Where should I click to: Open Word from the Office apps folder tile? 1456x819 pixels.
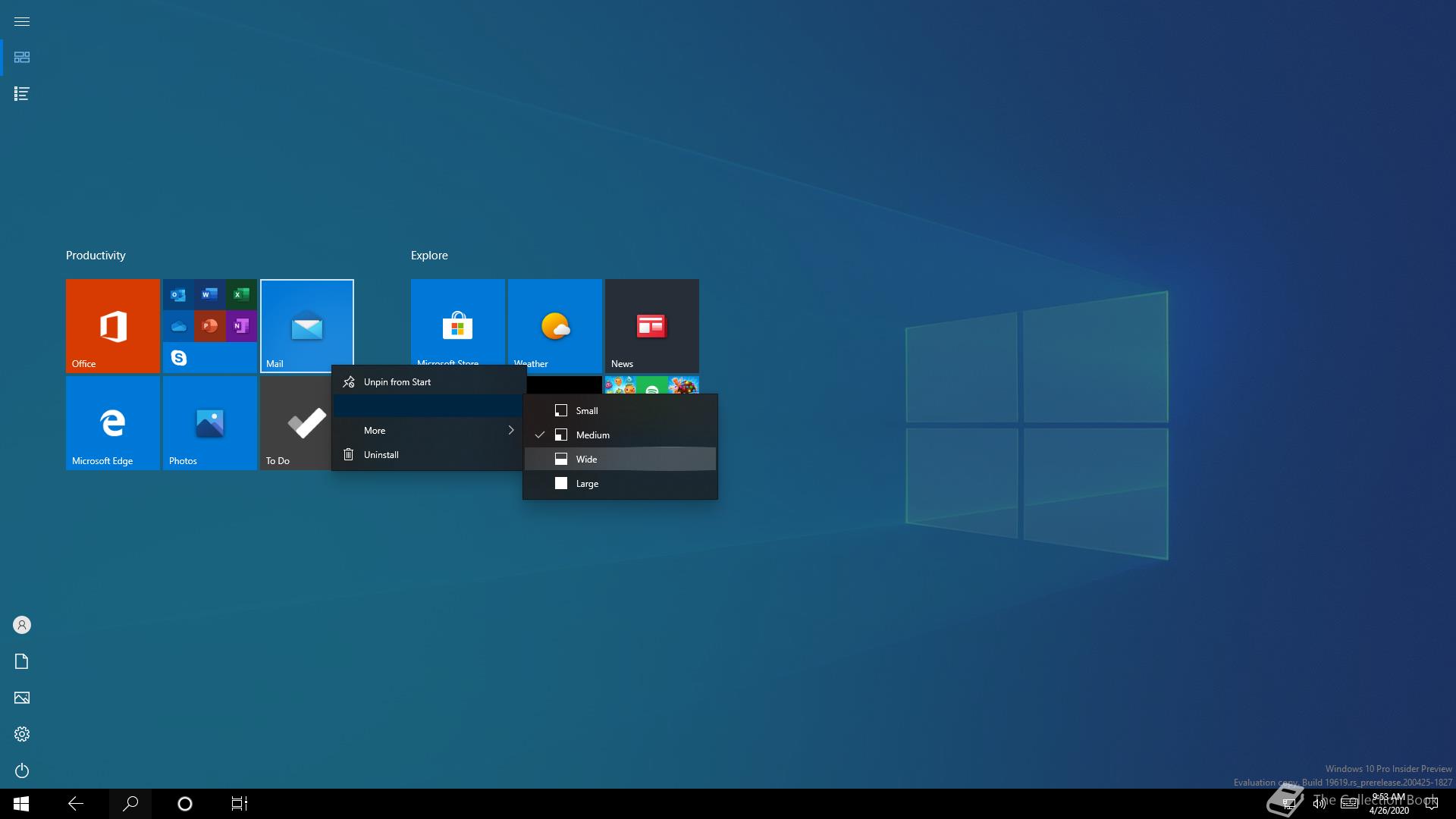coord(210,294)
